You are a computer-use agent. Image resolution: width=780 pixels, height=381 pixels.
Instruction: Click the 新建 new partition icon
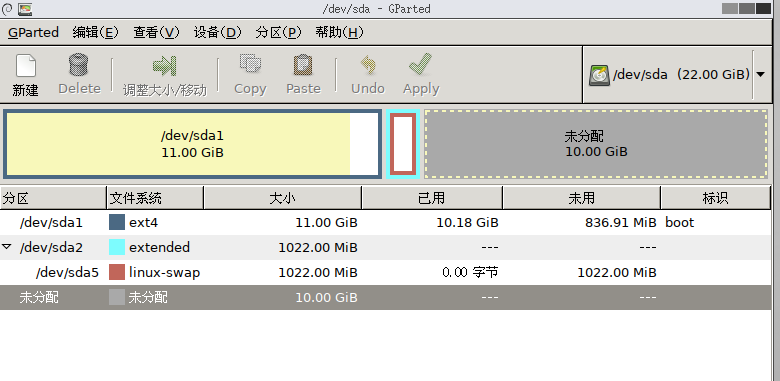pyautogui.click(x=26, y=66)
